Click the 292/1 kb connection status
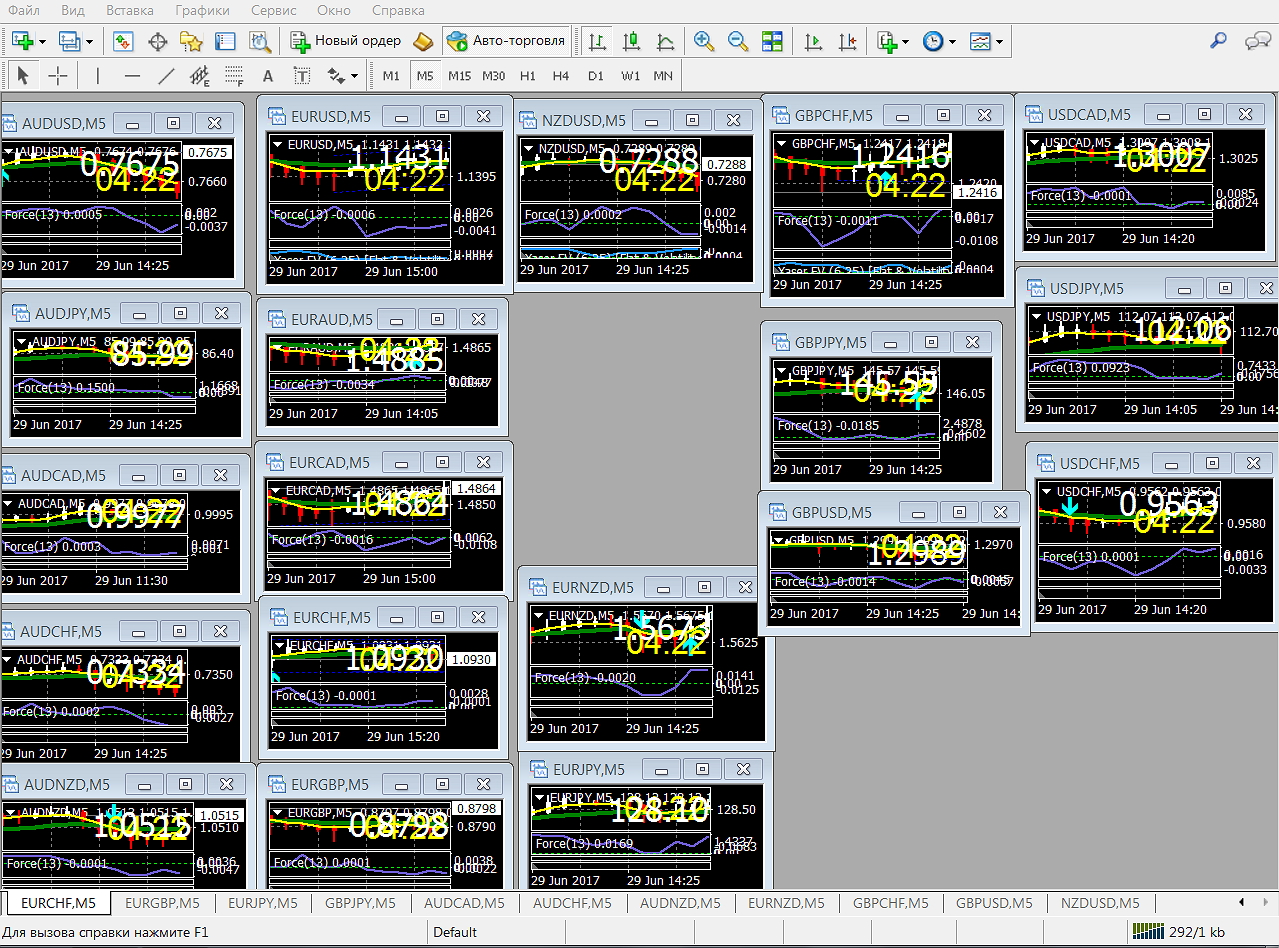The image size is (1279, 948). coord(1181,932)
